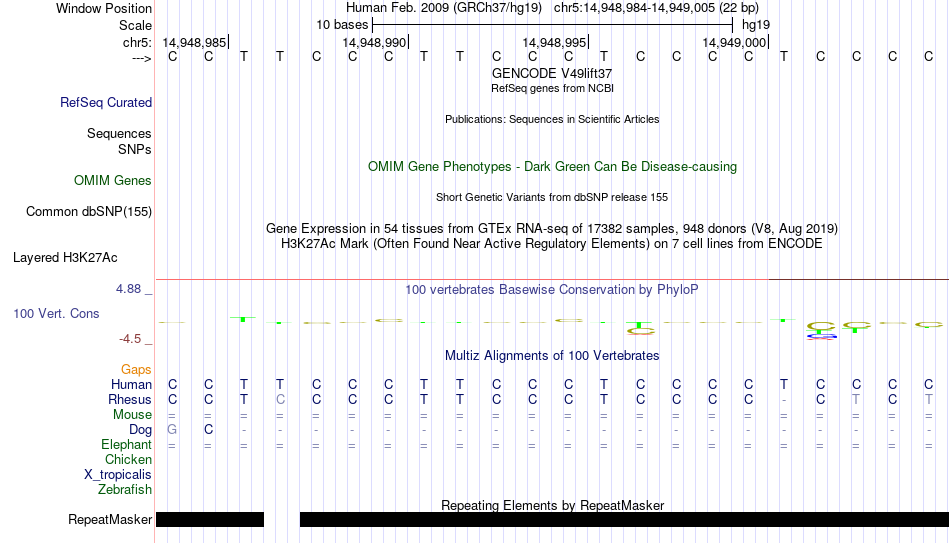This screenshot has width=950, height=543.
Task: Select the X_tropicalis species row label
Action: [118, 475]
